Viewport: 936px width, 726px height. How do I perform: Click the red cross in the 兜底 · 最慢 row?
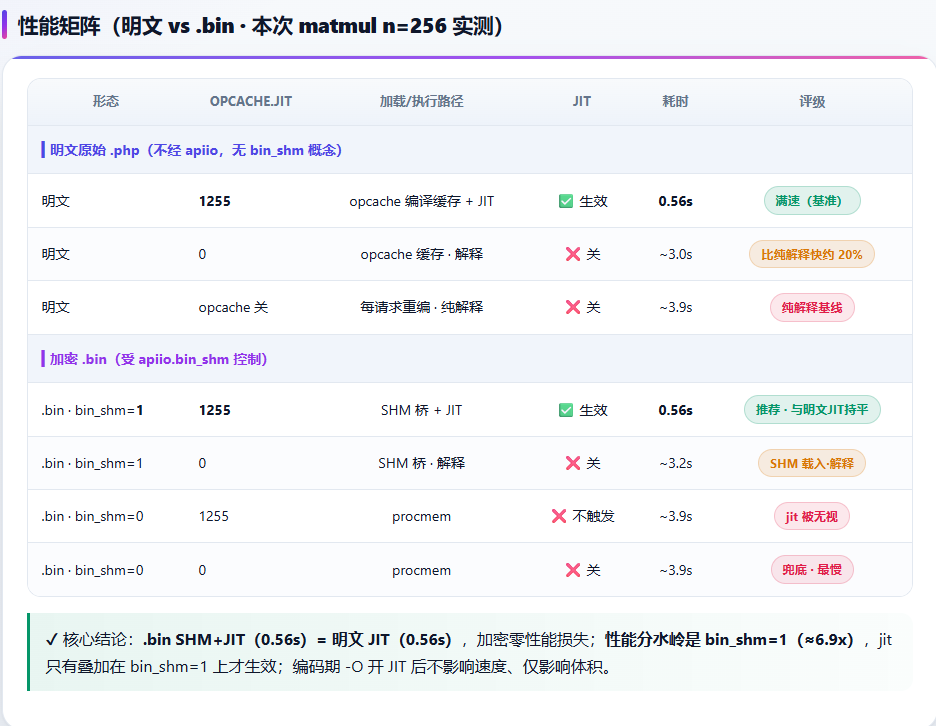572,570
